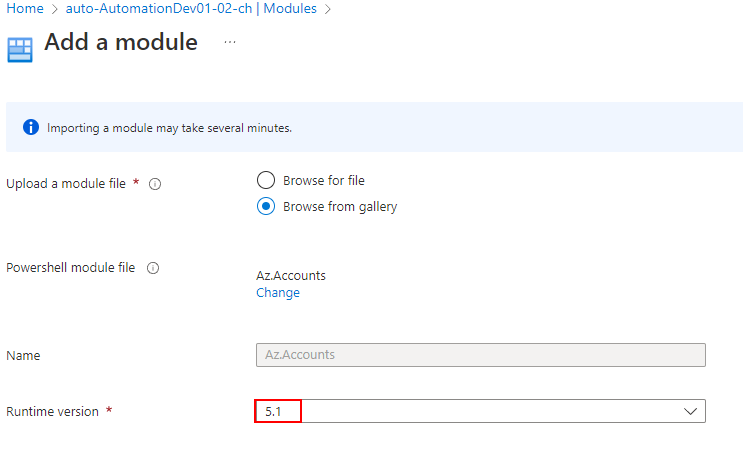Open the ellipsis more options menu

230,42
